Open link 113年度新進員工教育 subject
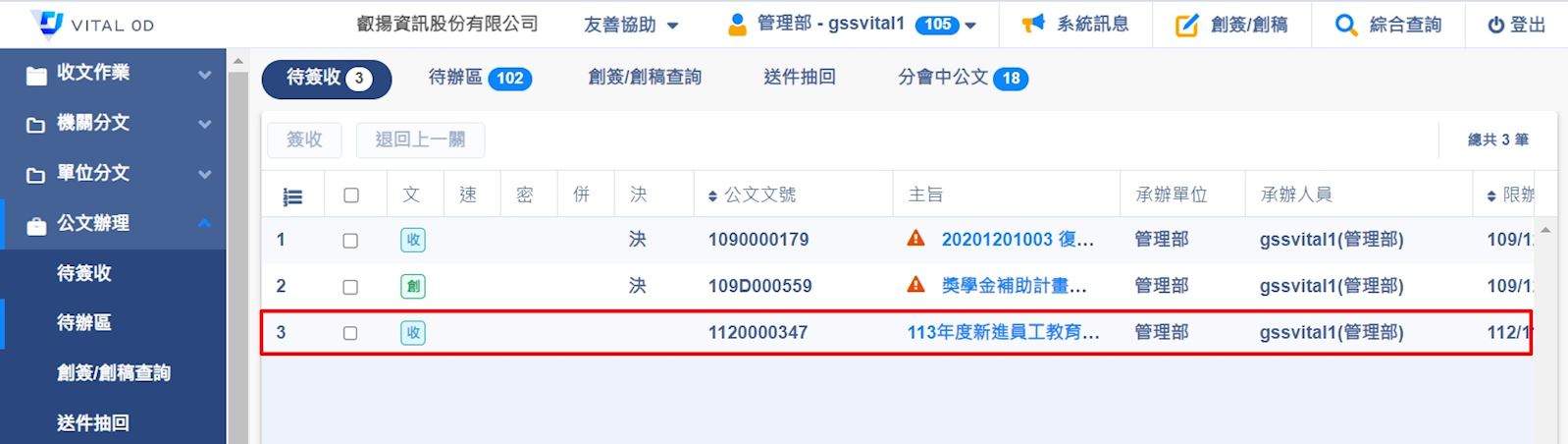Image resolution: width=1568 pixels, height=444 pixels. click(1003, 332)
